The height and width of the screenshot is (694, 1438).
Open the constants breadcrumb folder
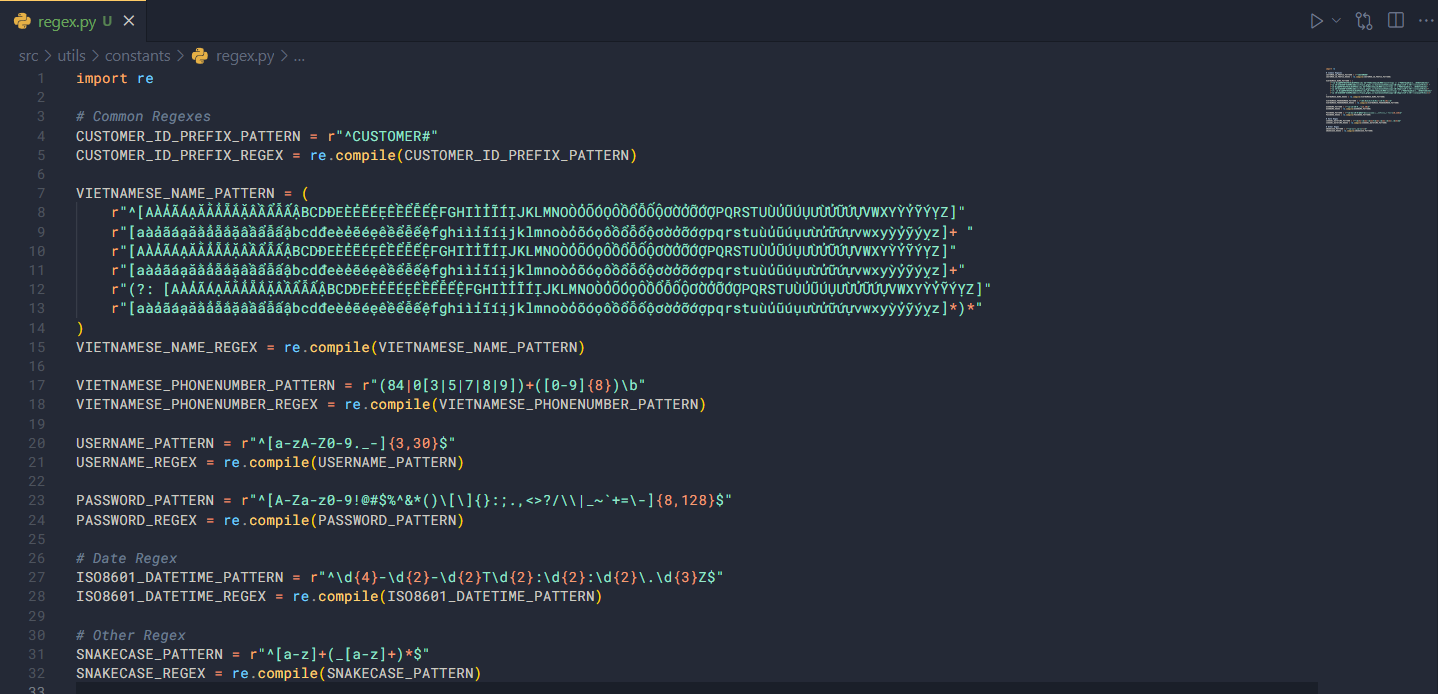click(137, 56)
